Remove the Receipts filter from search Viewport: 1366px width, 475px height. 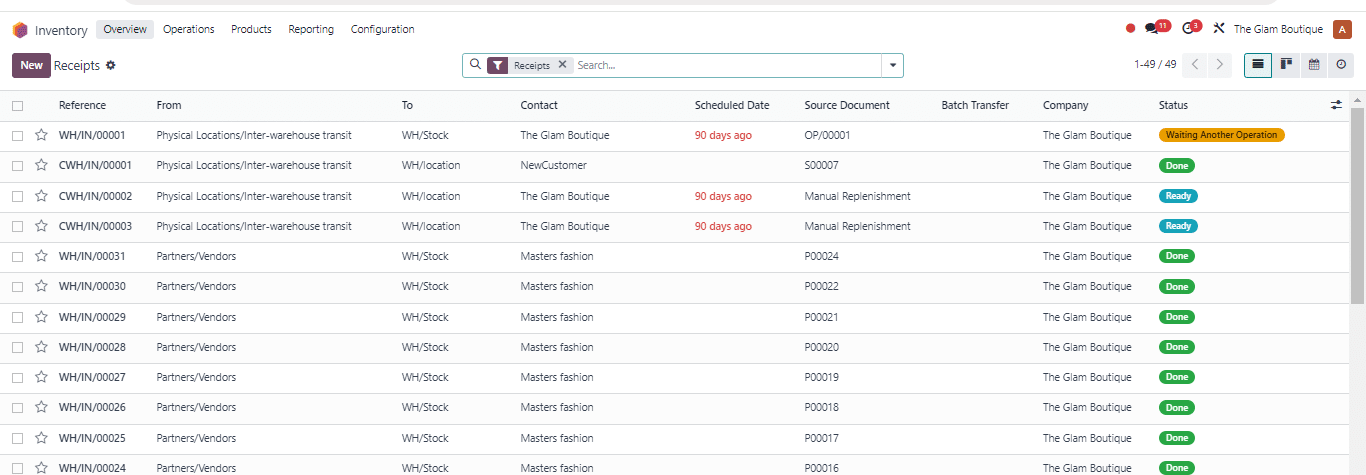coord(562,65)
